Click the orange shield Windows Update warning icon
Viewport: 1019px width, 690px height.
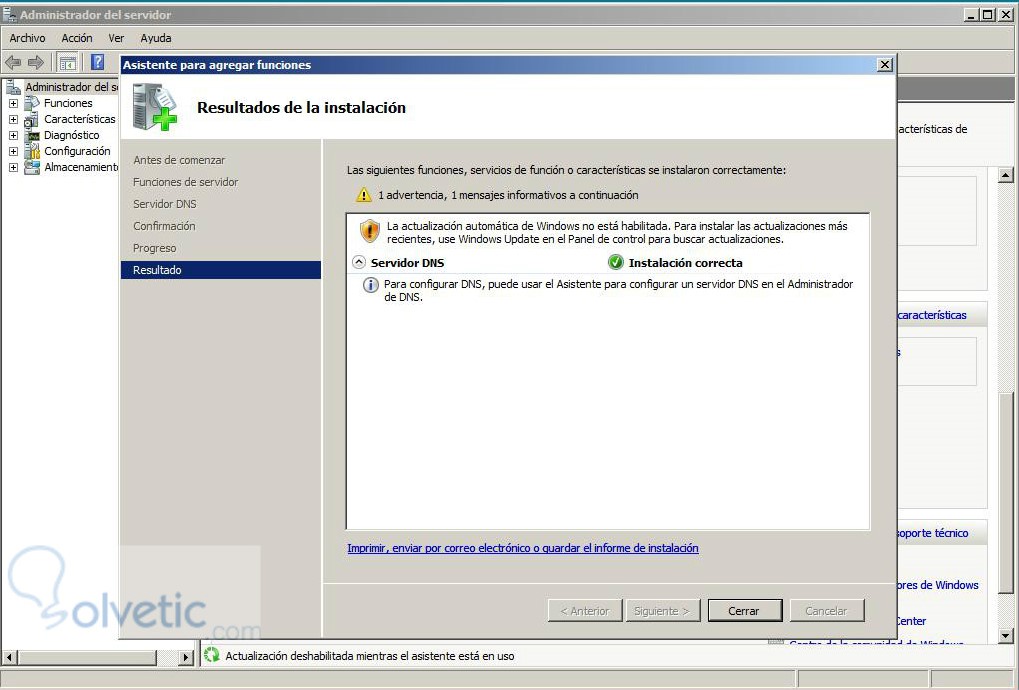click(x=369, y=231)
